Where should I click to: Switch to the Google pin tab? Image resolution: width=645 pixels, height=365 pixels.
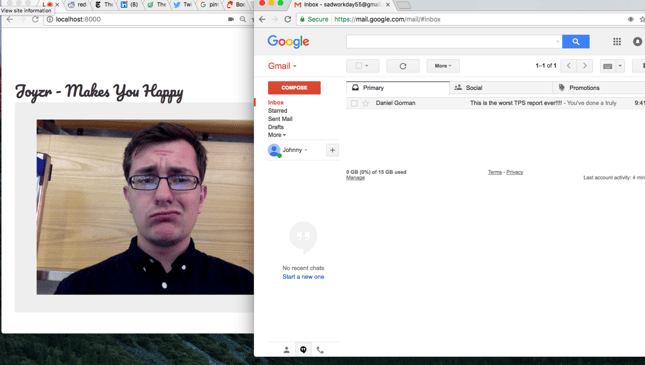209,5
